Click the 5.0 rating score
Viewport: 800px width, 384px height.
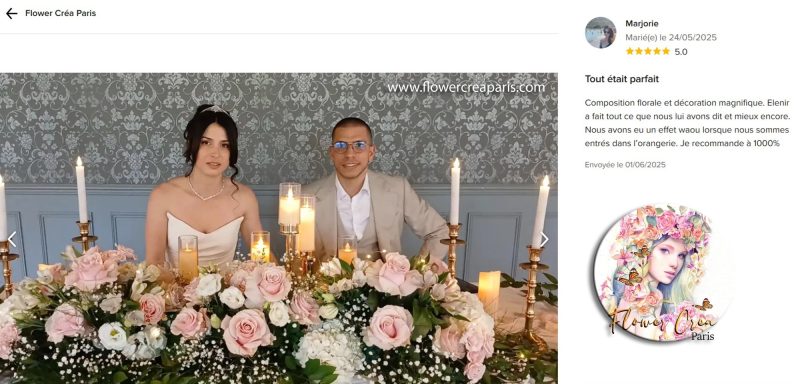(681, 52)
